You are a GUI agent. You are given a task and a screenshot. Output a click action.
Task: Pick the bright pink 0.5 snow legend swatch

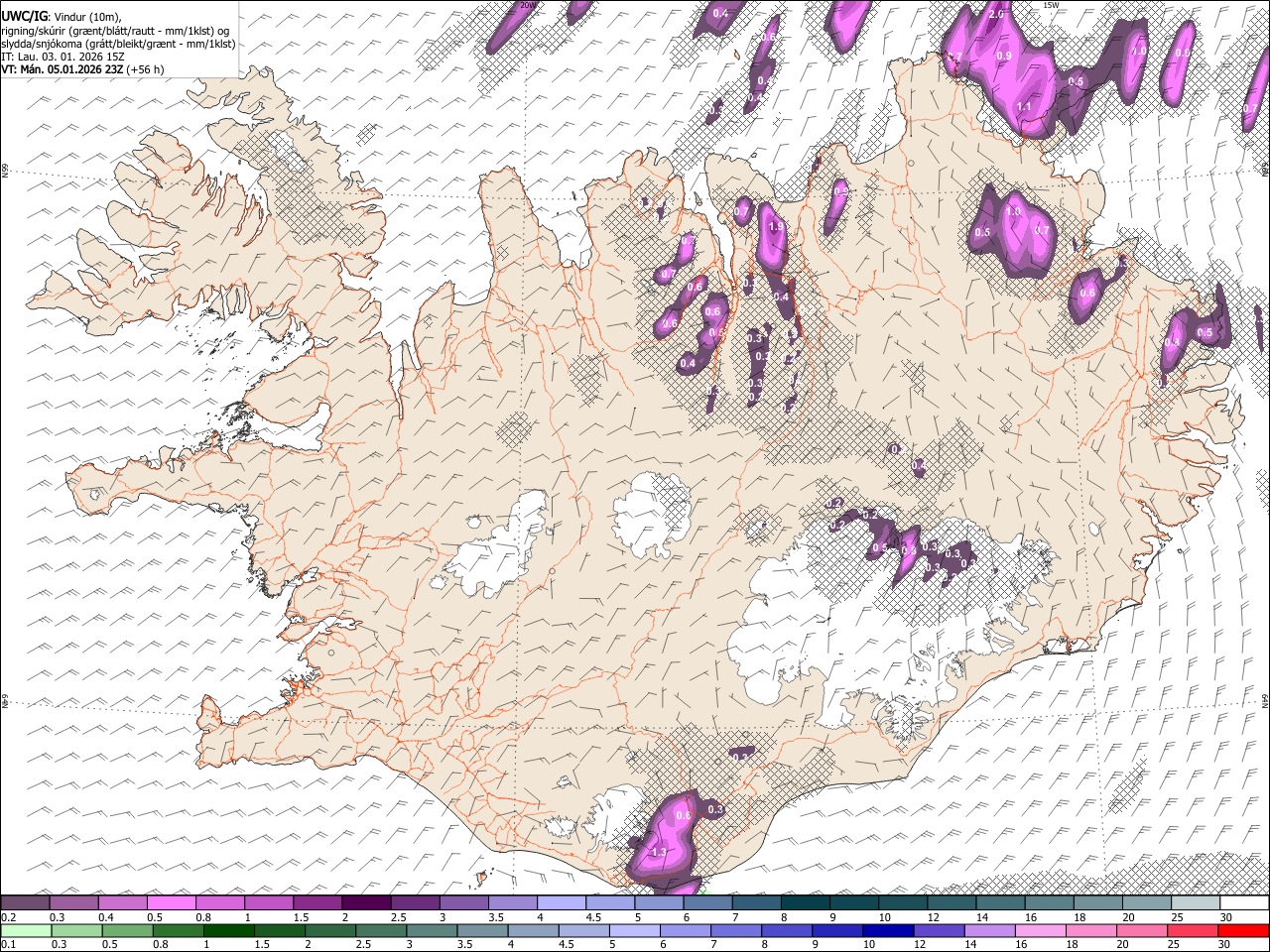click(171, 902)
